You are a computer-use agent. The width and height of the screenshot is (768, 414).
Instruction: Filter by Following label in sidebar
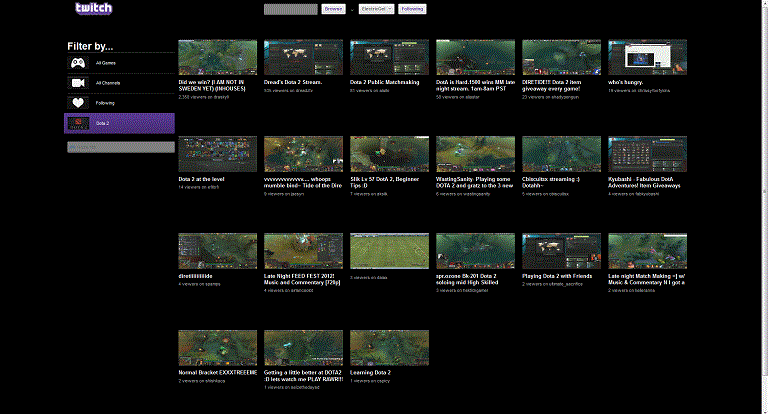pos(105,103)
